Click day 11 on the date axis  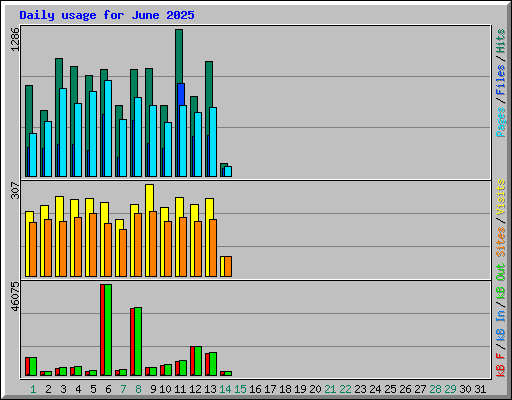[180, 389]
